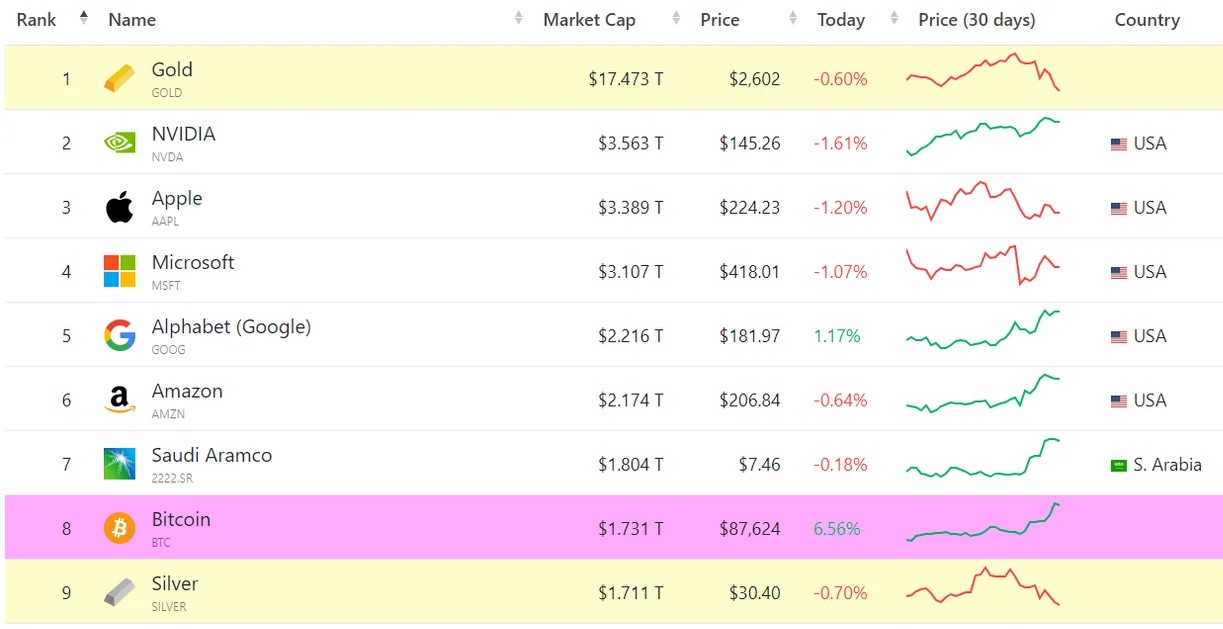Click the $2.174 T Amazon market cap
1223x629 pixels.
[631, 400]
